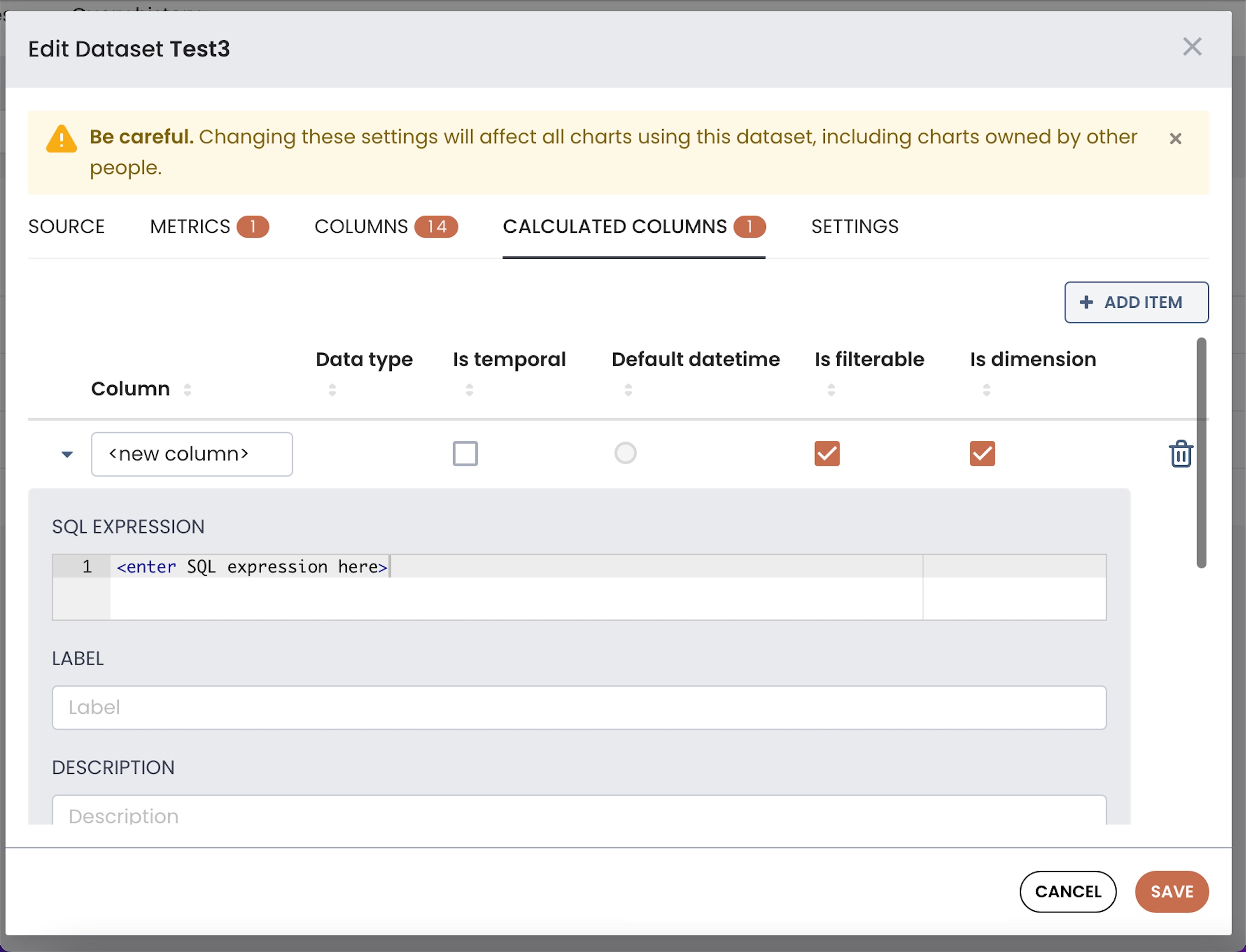
Task: Sort by Is temporal column
Action: click(469, 390)
